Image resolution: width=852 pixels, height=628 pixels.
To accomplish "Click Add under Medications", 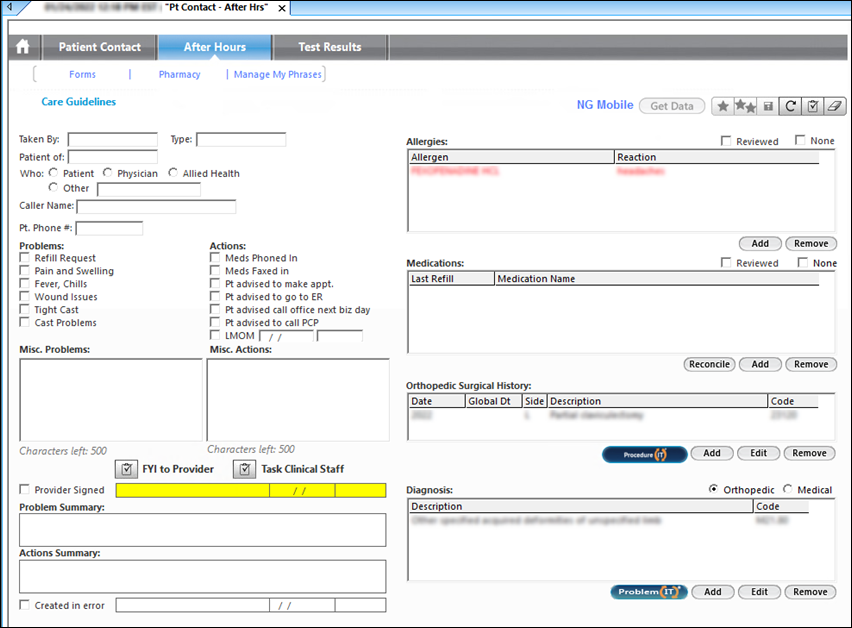I will pos(760,364).
